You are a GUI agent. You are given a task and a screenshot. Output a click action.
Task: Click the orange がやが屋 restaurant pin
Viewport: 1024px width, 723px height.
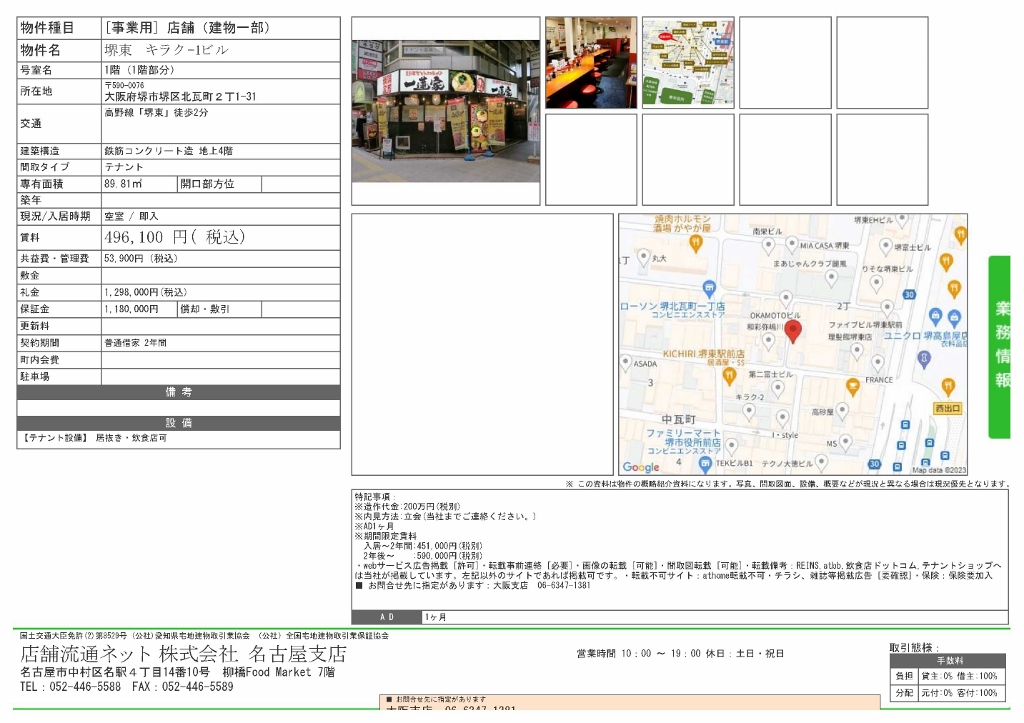pos(696,244)
